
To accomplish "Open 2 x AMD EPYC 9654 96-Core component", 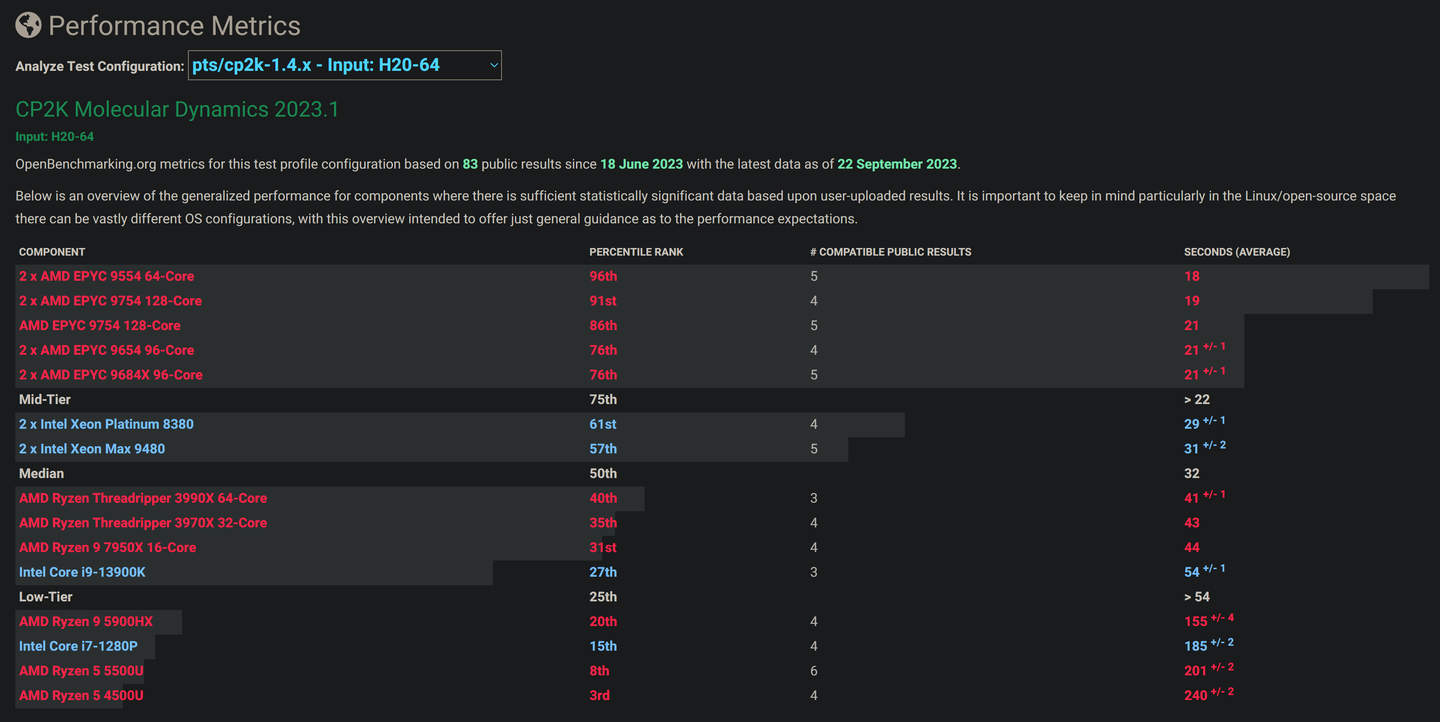I will [106, 350].
